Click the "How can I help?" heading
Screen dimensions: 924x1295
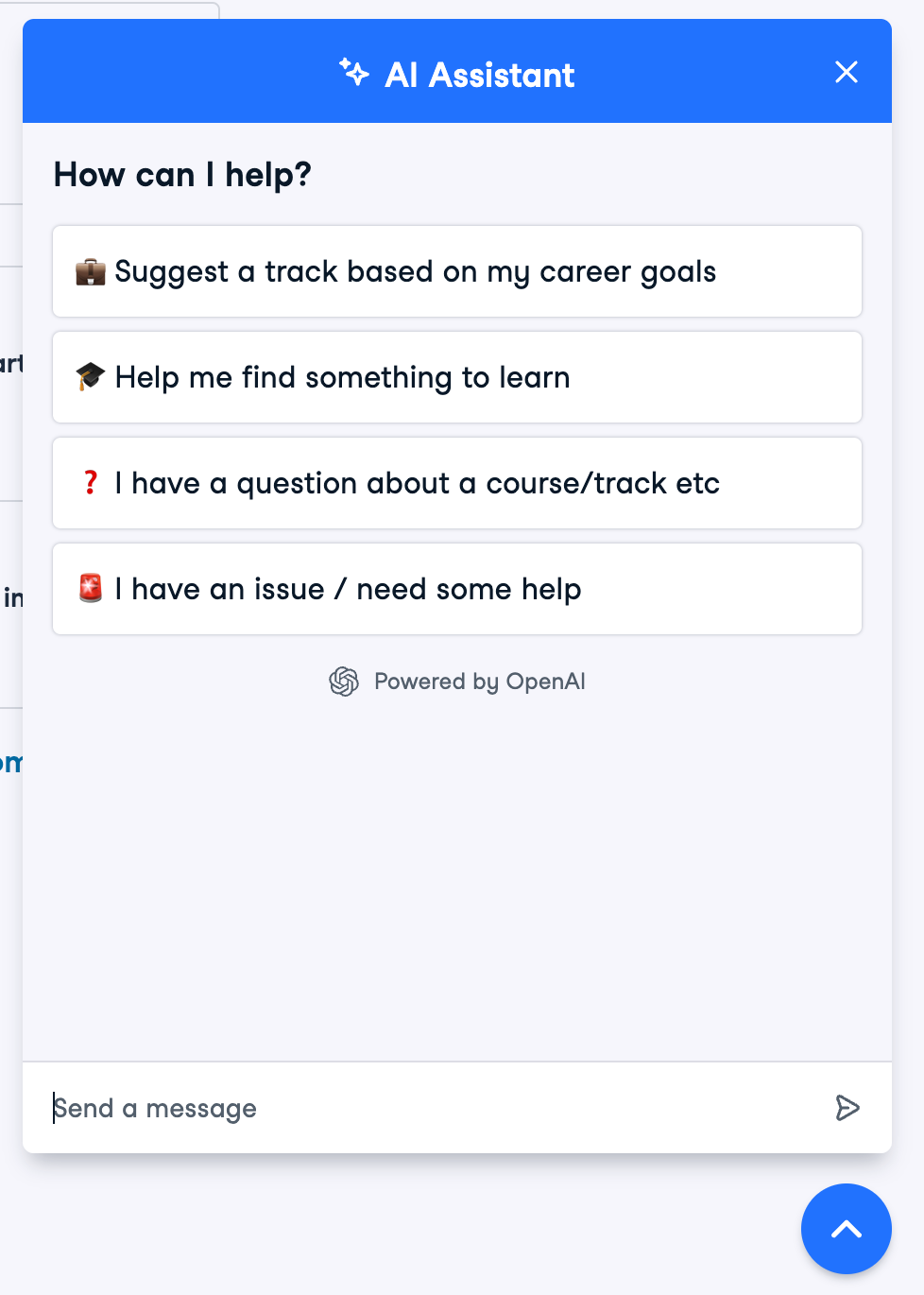pyautogui.click(x=182, y=175)
